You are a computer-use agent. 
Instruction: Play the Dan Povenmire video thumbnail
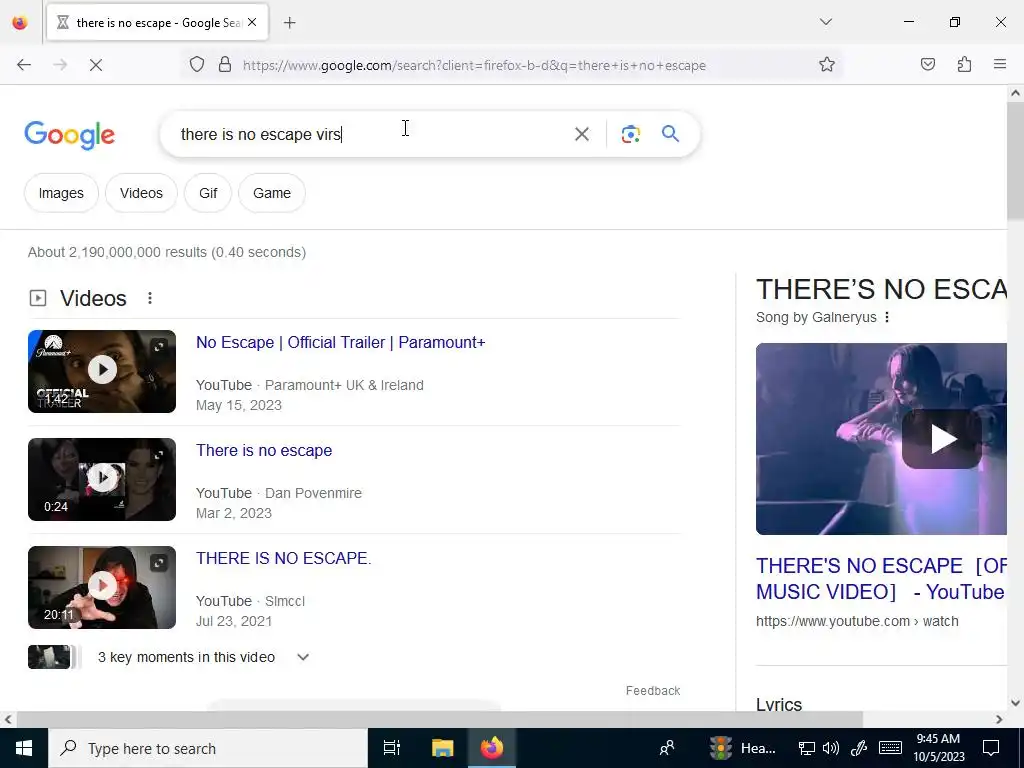pos(102,479)
